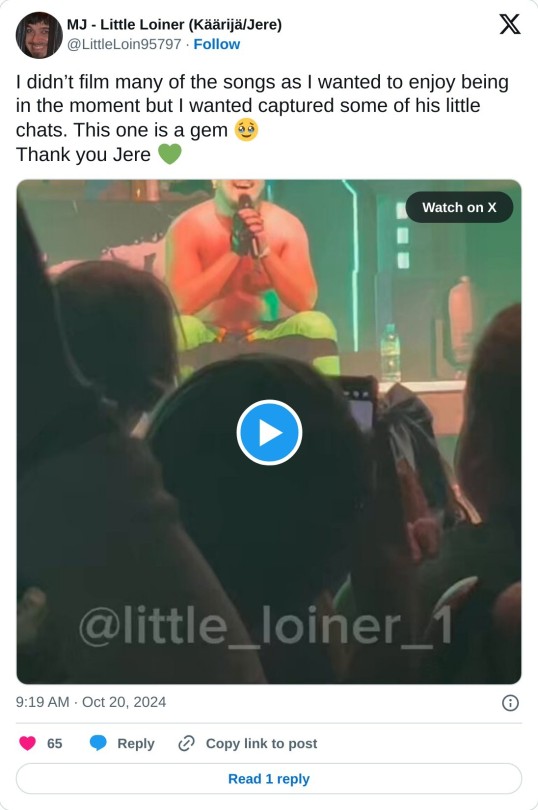Click the green heart emoji in tweet

click(x=170, y=154)
